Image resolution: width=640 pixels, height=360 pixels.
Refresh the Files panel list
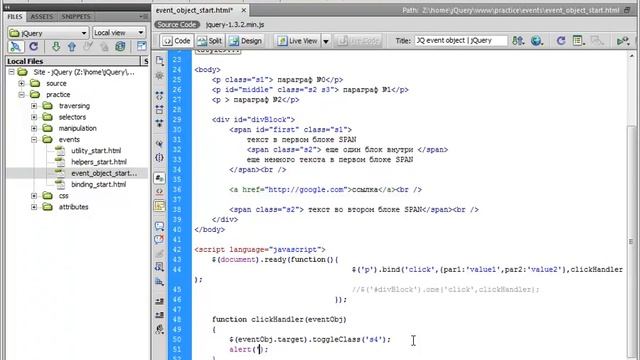[33, 47]
